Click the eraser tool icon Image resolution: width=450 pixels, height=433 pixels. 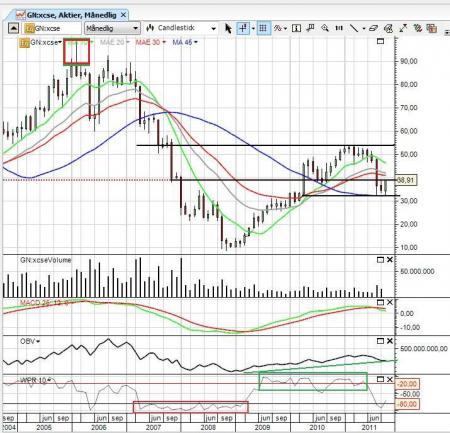373,28
